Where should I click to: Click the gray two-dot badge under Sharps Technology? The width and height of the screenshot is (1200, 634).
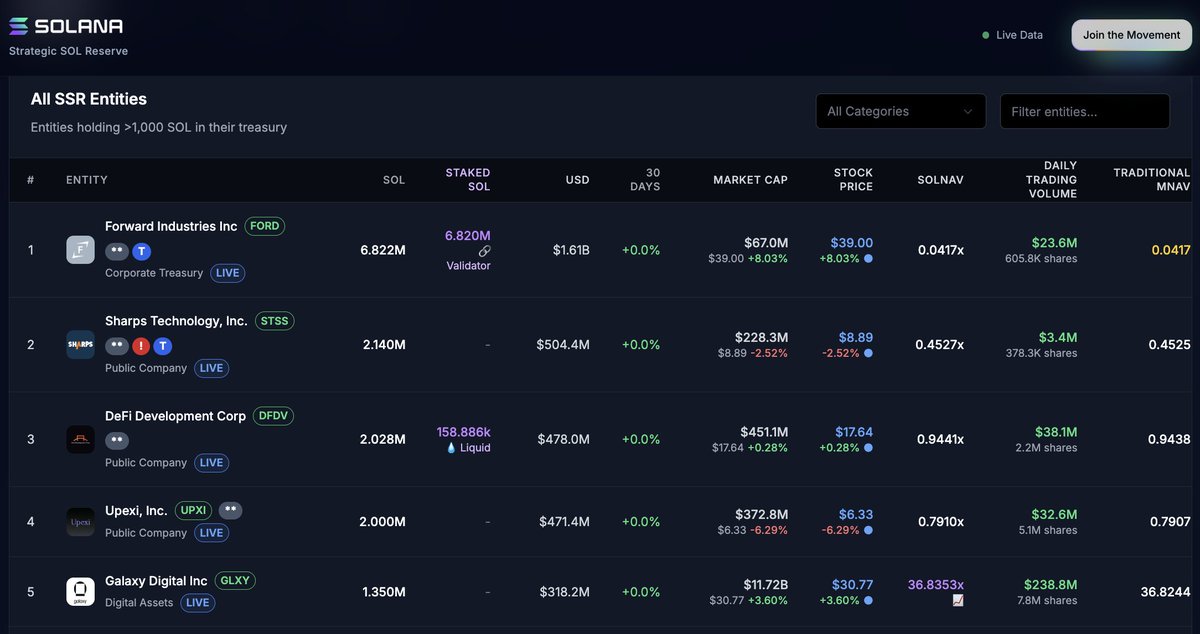(118, 346)
